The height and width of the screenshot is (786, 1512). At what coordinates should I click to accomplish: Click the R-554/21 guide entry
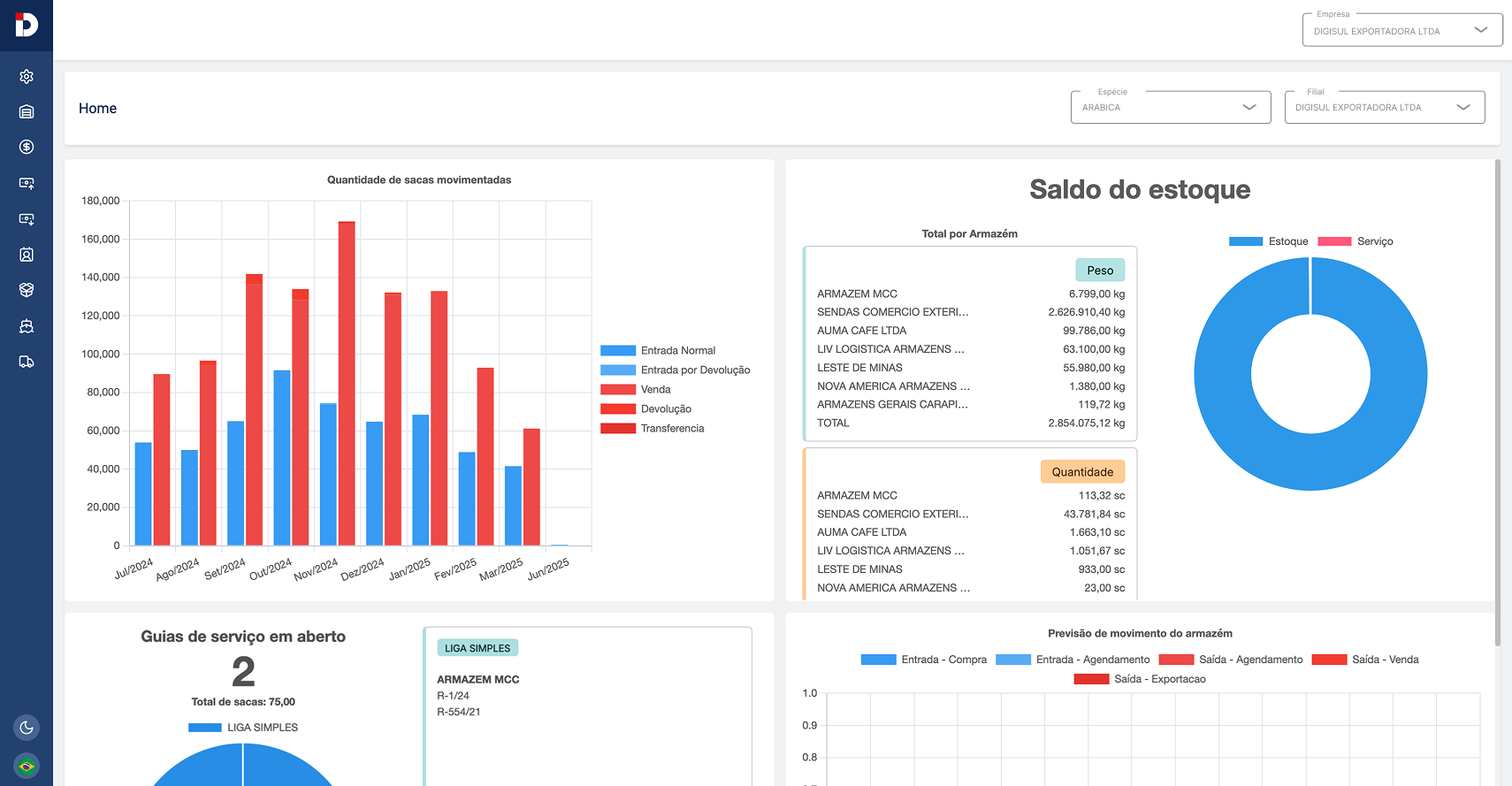[459, 712]
